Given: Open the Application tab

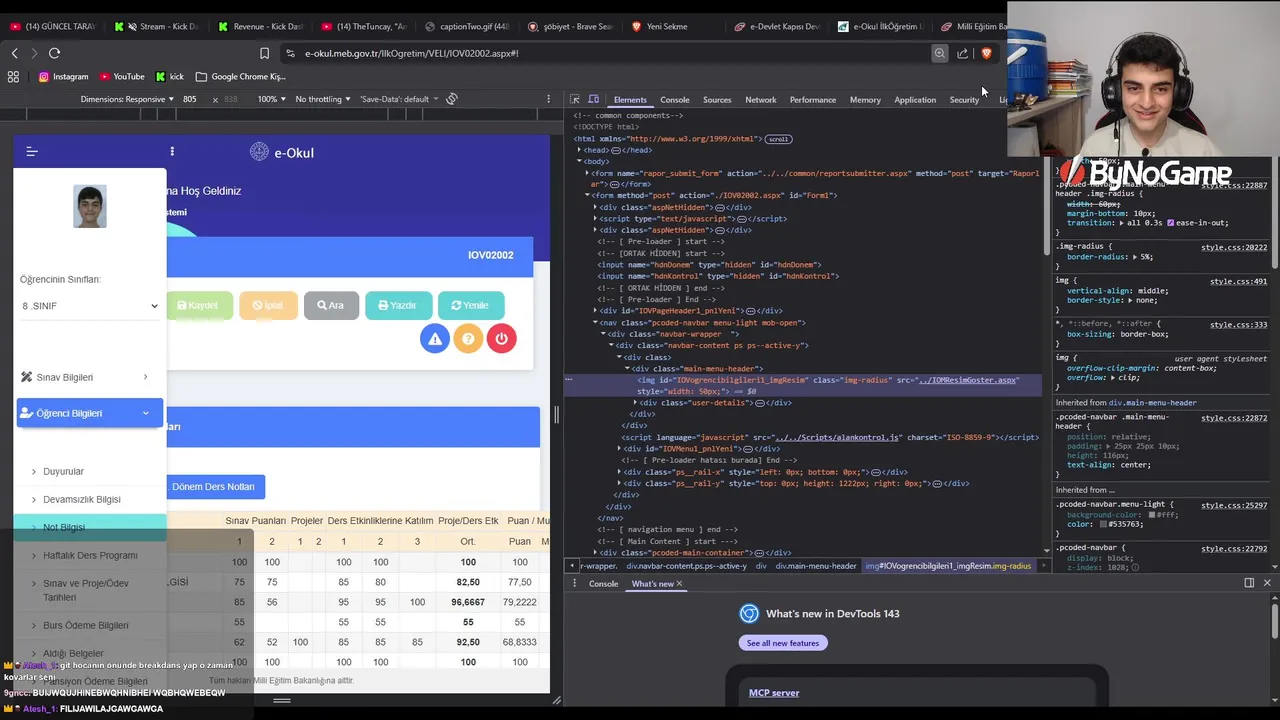Looking at the screenshot, I should pos(915,100).
